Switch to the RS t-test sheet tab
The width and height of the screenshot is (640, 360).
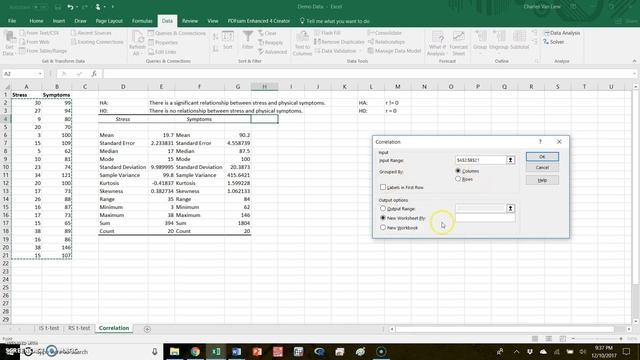[79, 328]
